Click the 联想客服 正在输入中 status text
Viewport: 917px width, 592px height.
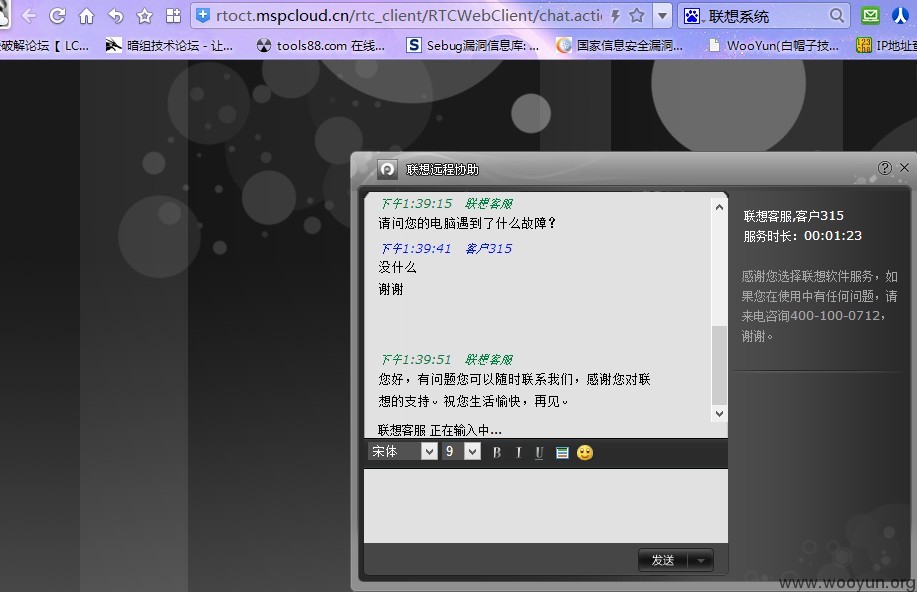coord(440,431)
